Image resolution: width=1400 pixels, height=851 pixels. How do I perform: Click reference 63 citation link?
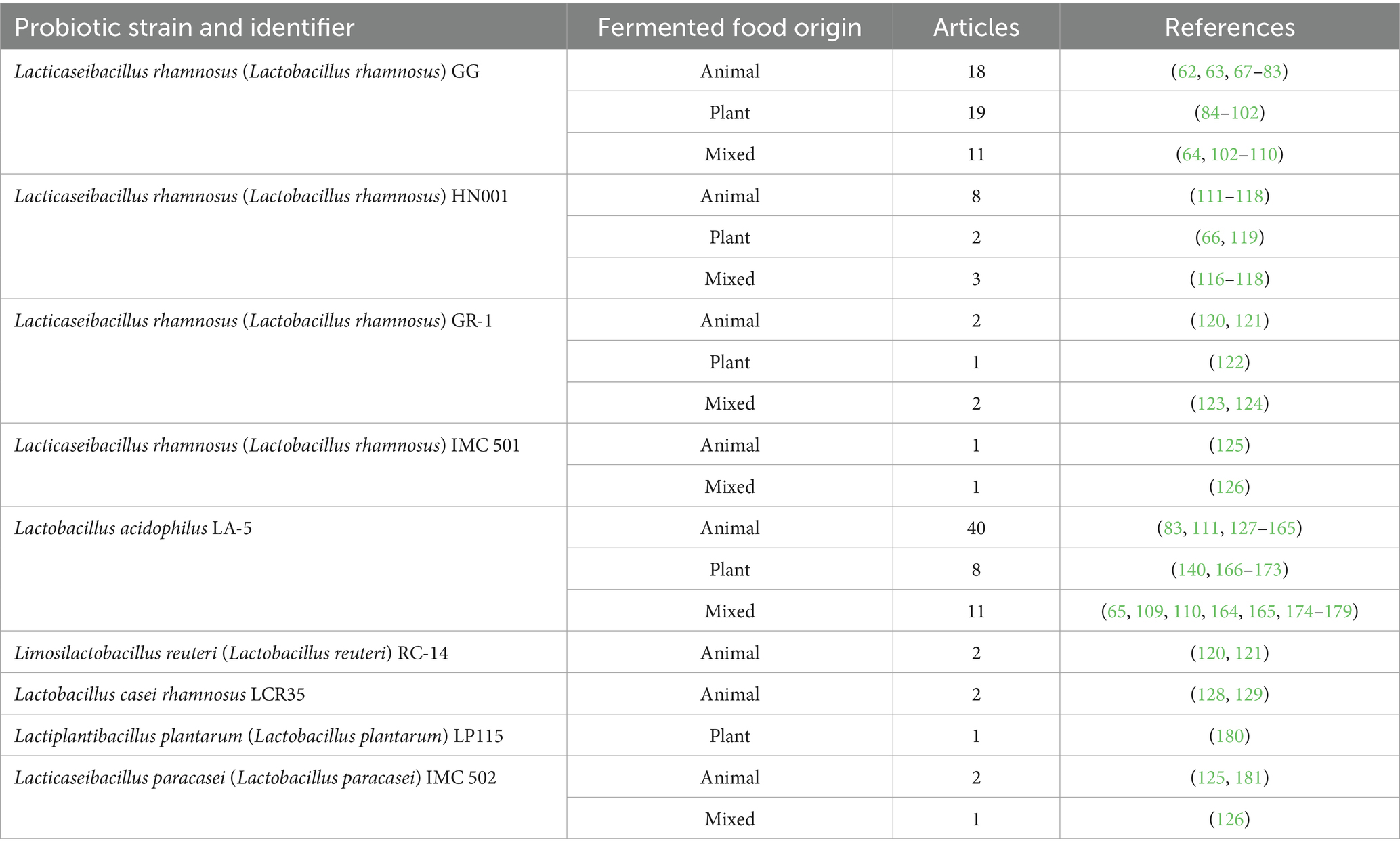1214,71
